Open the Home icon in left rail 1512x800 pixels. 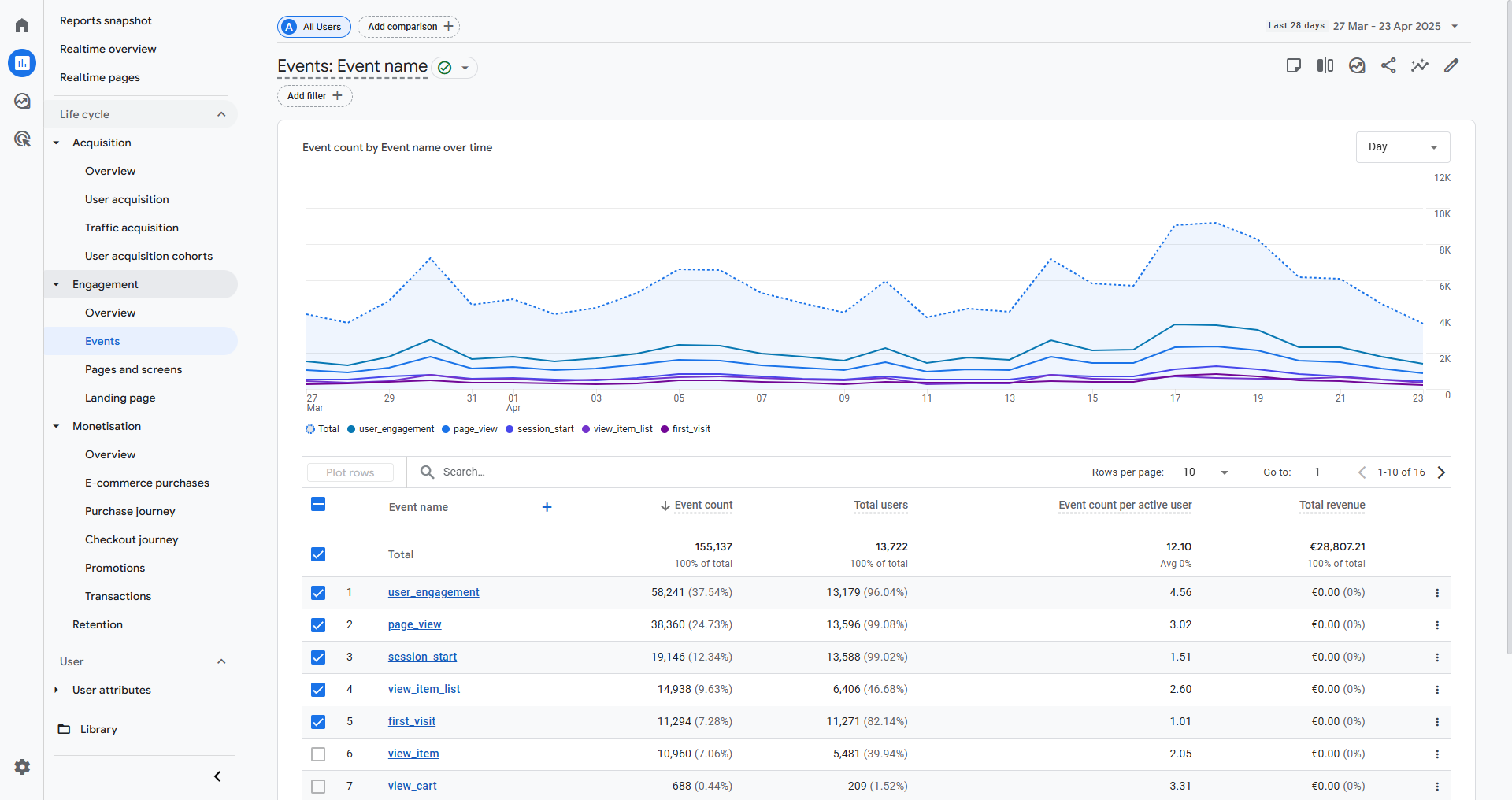click(22, 25)
